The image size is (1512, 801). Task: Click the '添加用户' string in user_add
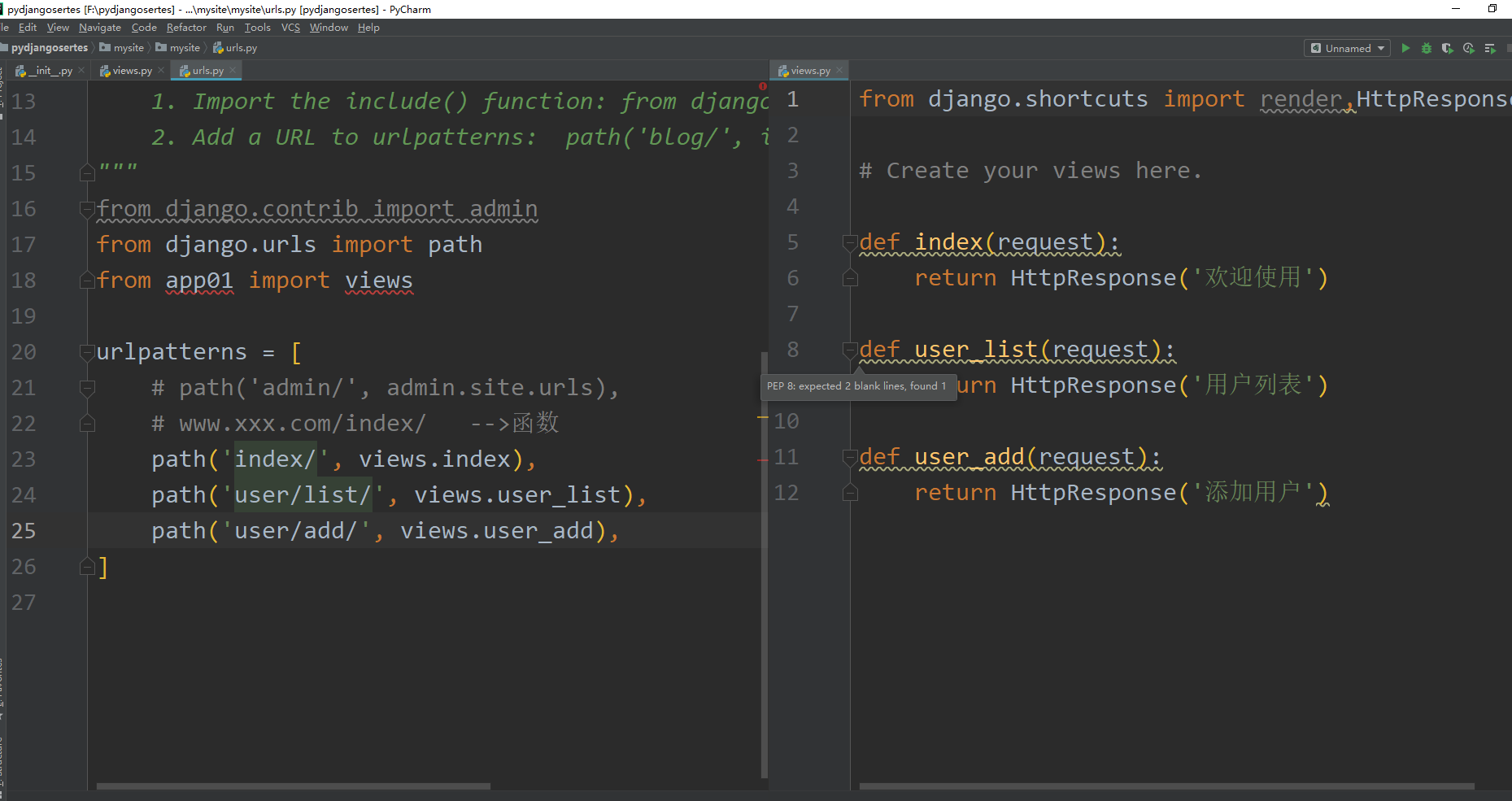[x=1253, y=492]
